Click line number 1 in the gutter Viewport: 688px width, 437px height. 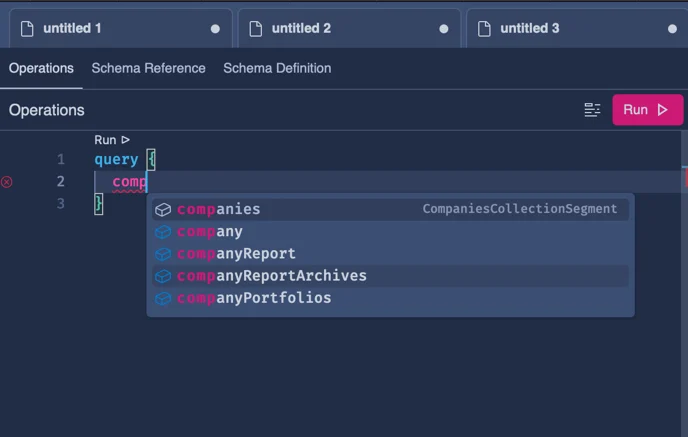pyautogui.click(x=61, y=159)
